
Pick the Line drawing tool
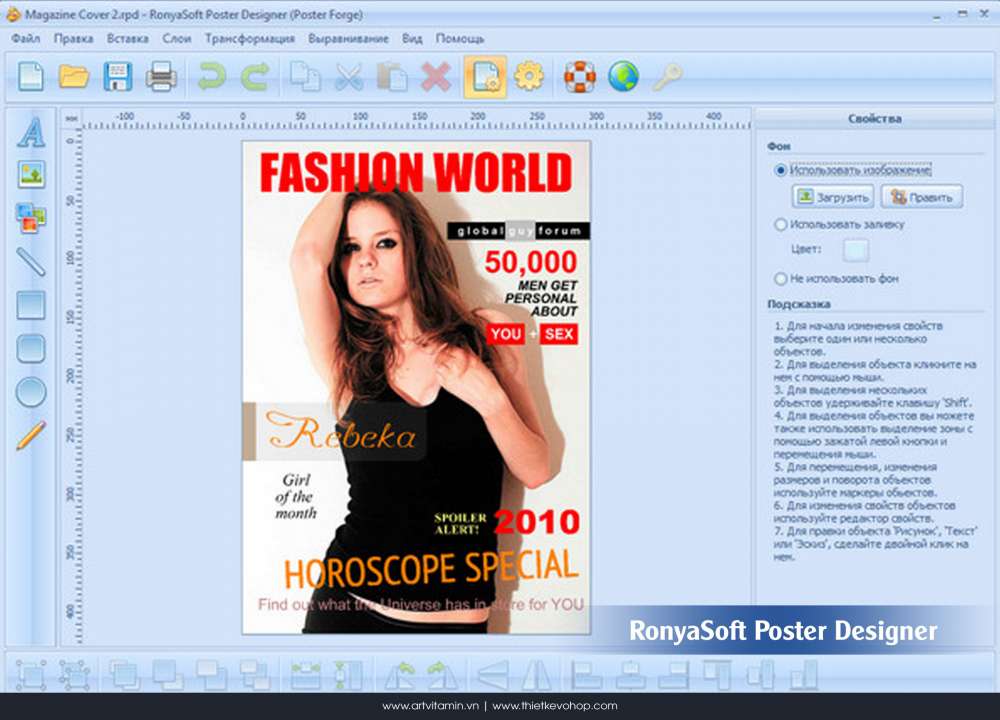(31, 261)
